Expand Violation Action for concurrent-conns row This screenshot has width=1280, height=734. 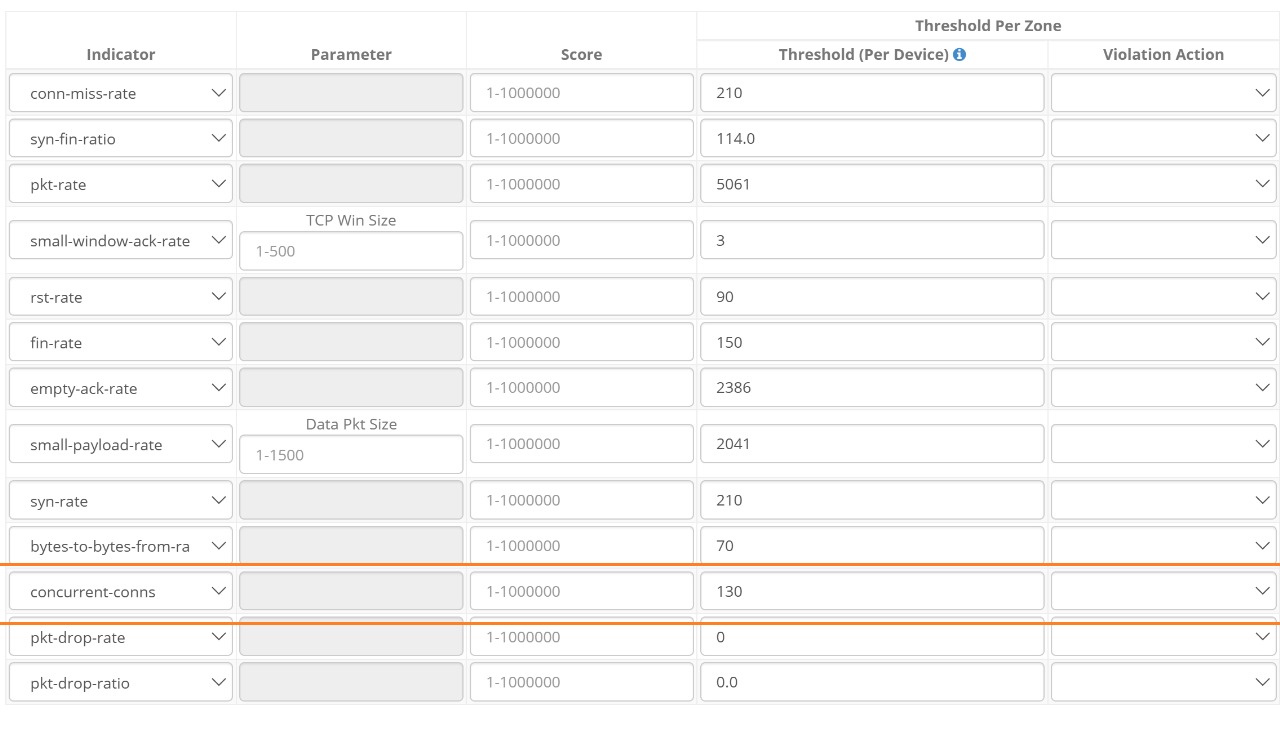(x=1163, y=592)
